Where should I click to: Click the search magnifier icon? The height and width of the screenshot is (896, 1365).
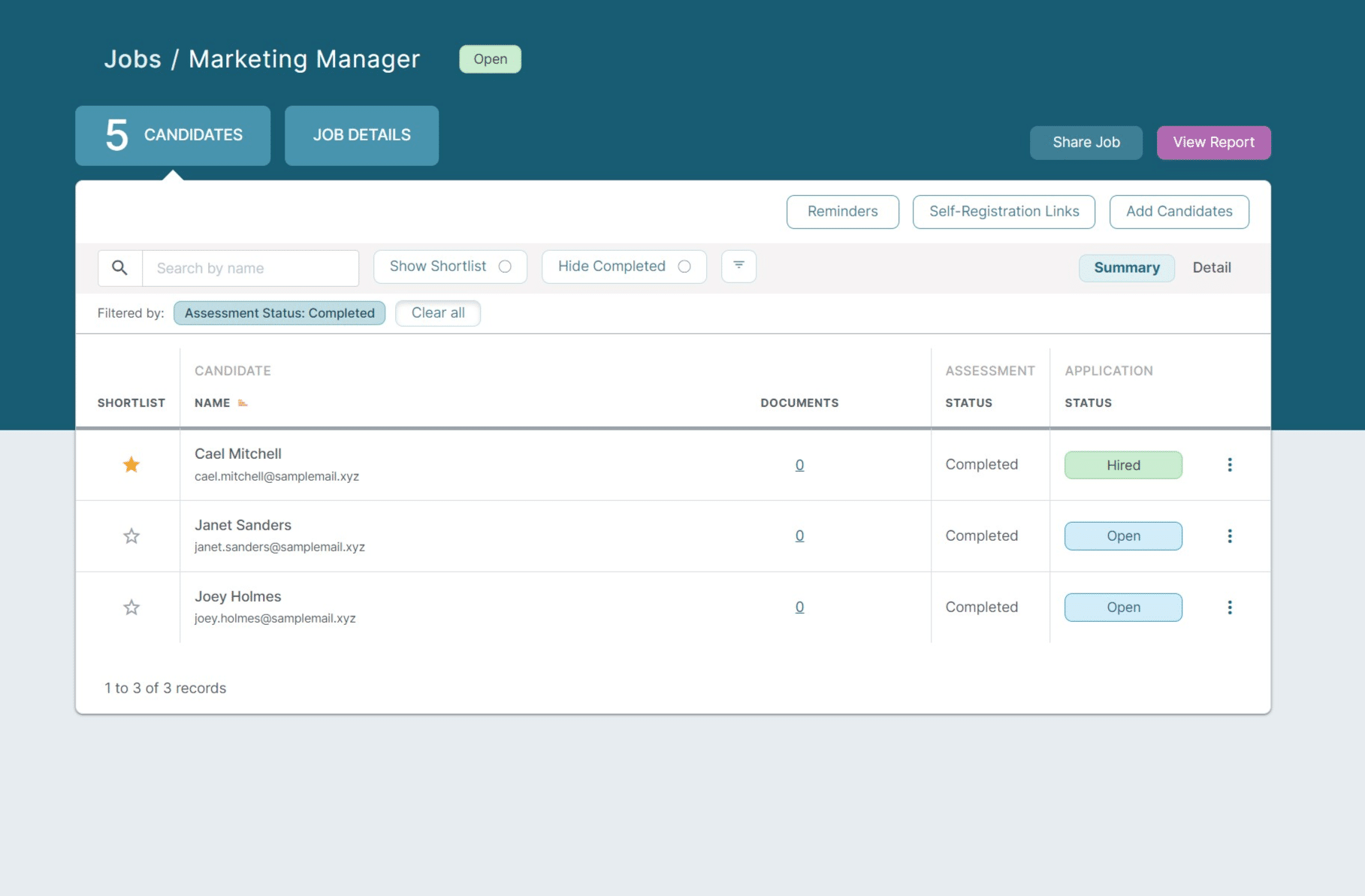pyautogui.click(x=119, y=268)
